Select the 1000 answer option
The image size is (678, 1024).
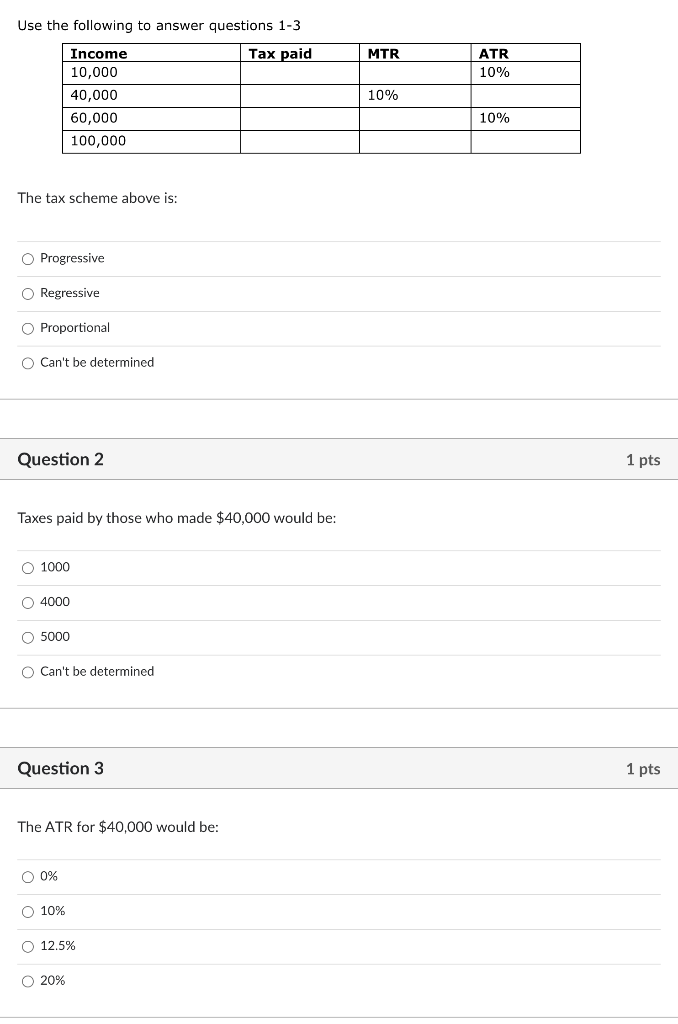click(x=28, y=567)
